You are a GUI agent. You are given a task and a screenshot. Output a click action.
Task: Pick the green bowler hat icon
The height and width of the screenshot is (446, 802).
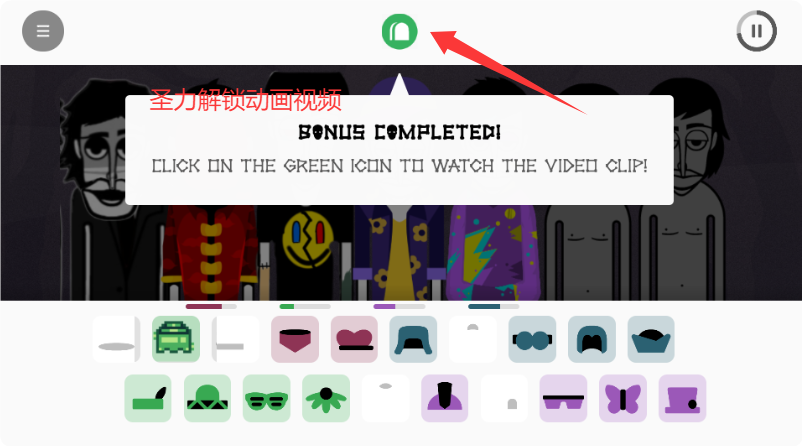(x=207, y=398)
